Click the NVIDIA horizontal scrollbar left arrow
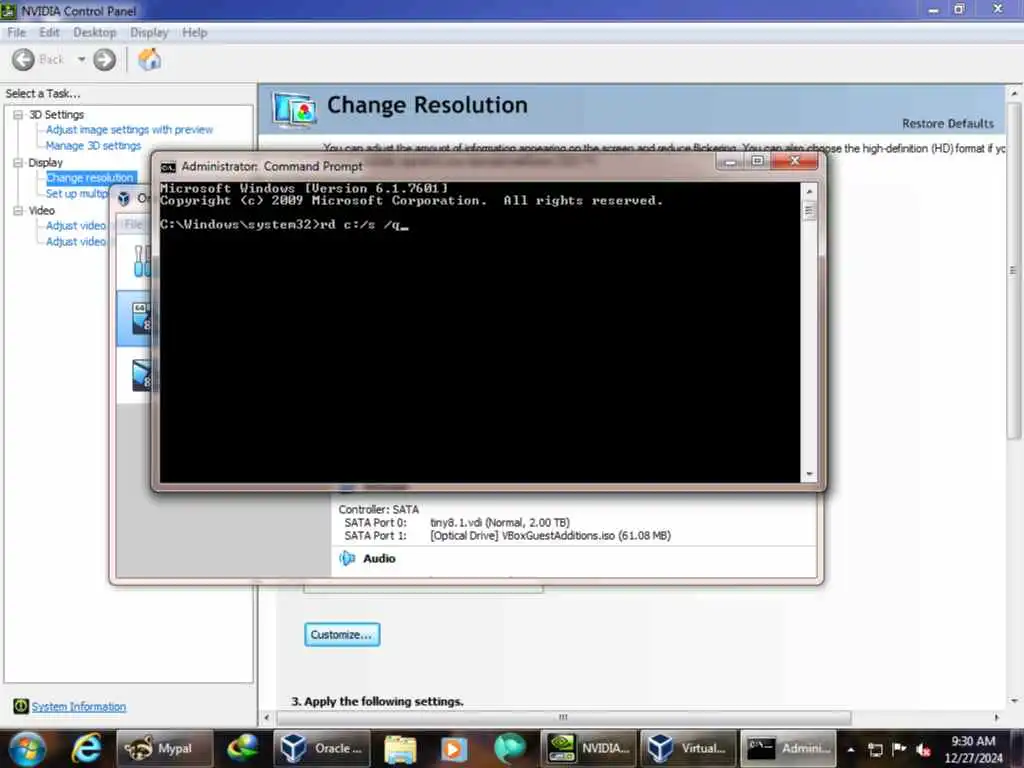 tap(266, 717)
